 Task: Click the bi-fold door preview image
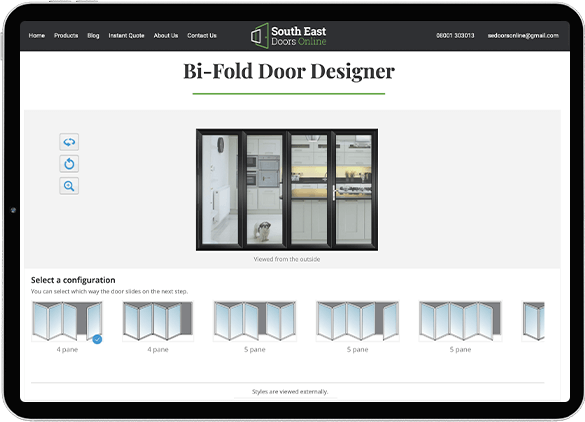click(x=287, y=190)
